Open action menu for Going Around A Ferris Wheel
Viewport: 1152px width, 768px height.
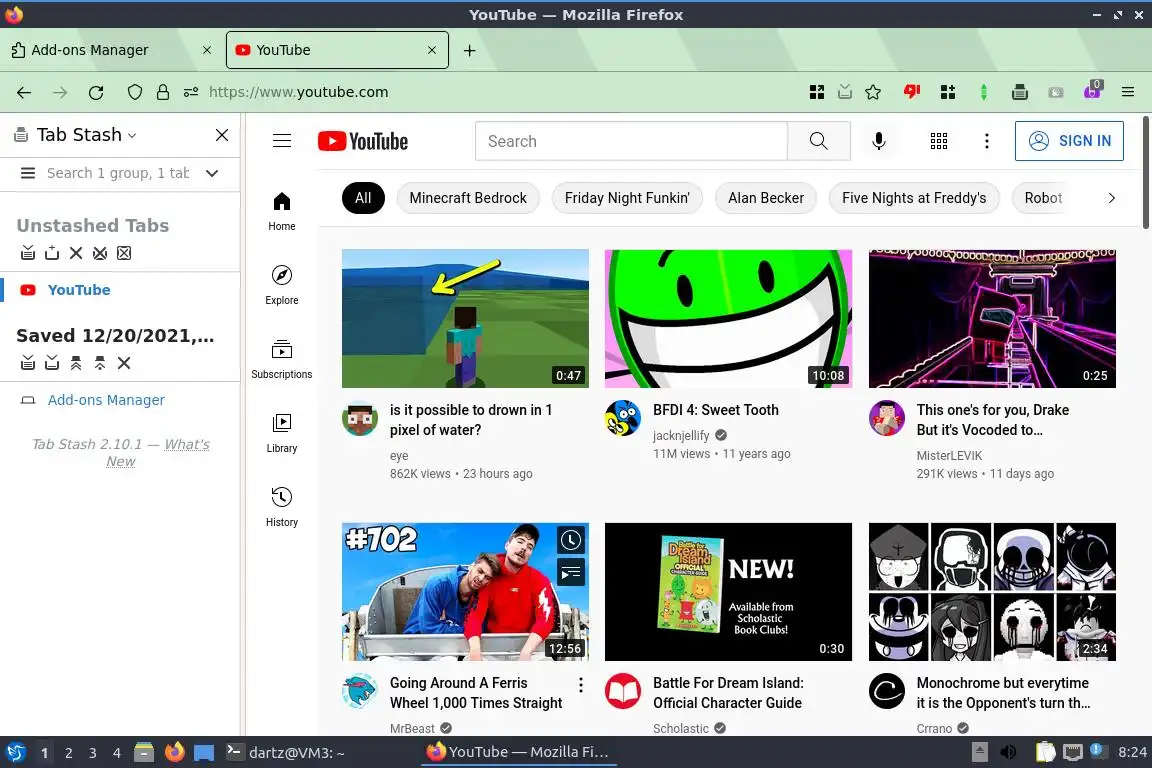580,685
